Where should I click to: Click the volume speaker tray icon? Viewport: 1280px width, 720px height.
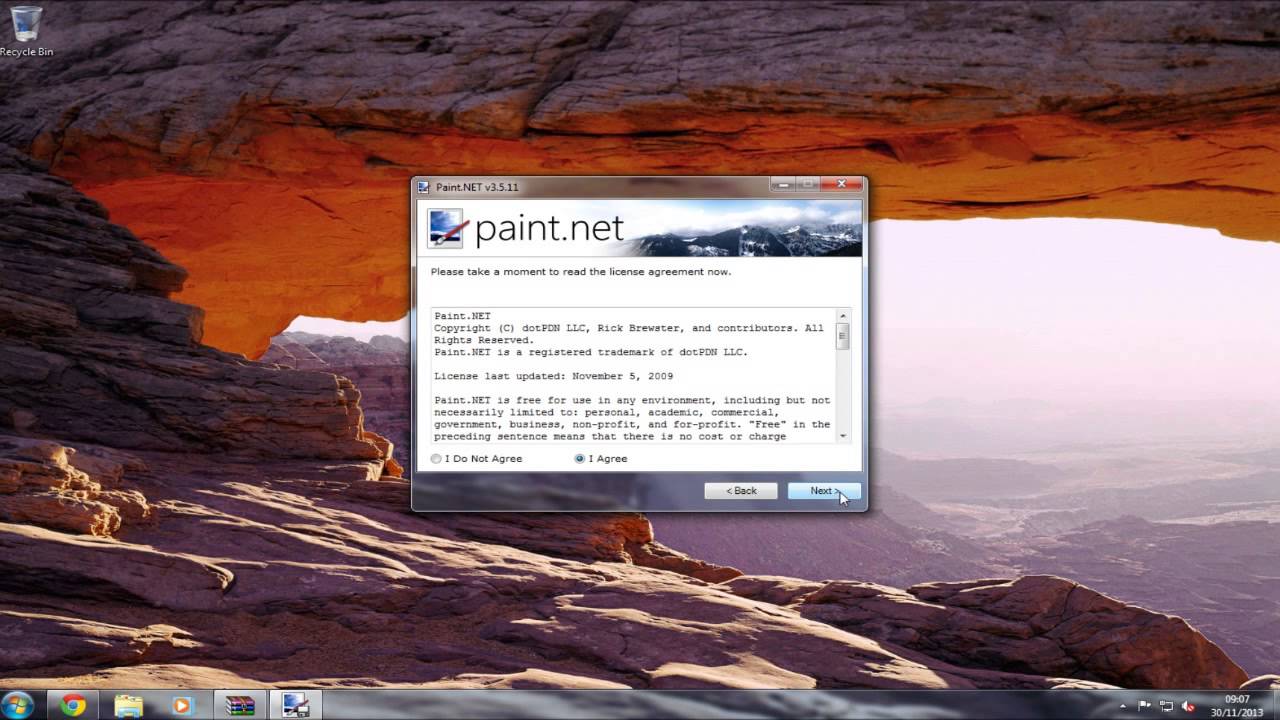tap(1188, 706)
